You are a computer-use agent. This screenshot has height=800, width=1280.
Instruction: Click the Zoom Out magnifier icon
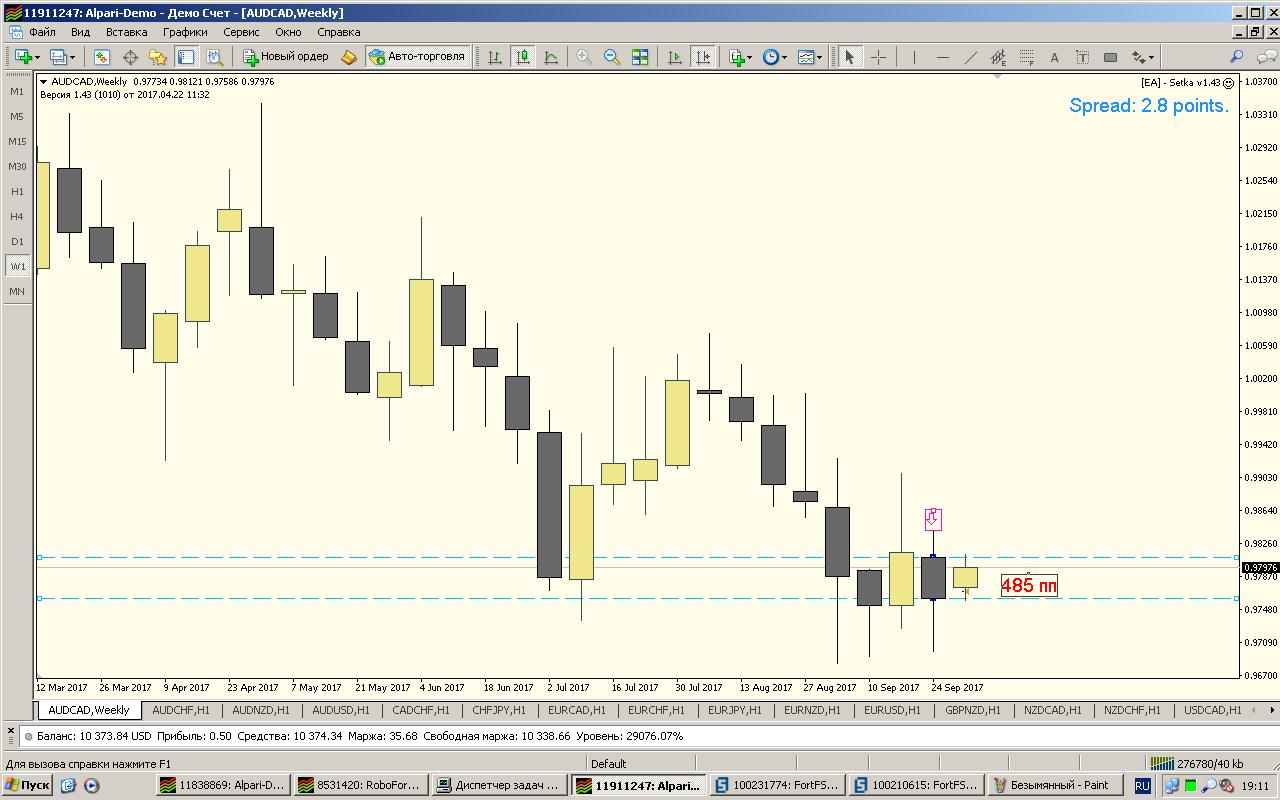point(612,57)
